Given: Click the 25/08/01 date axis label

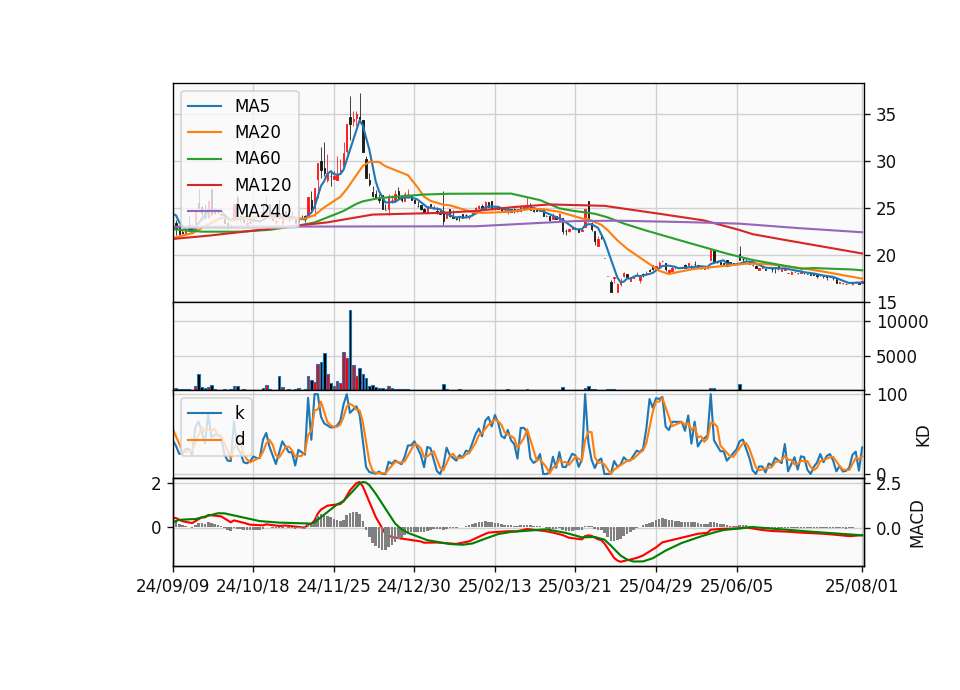Looking at the screenshot, I should click(861, 587).
